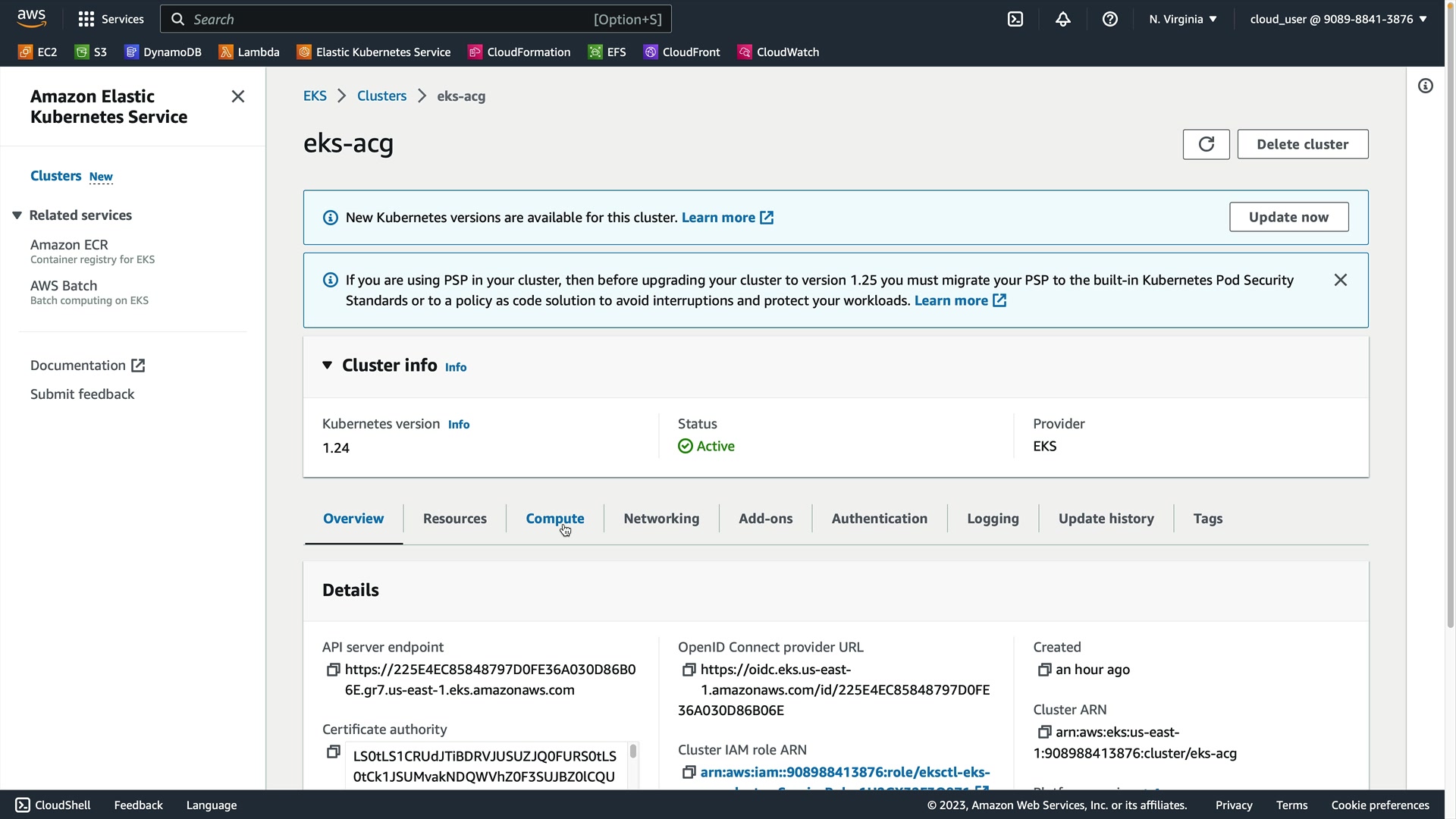This screenshot has height=819, width=1456.
Task: Switch to the Compute tab
Action: (554, 519)
